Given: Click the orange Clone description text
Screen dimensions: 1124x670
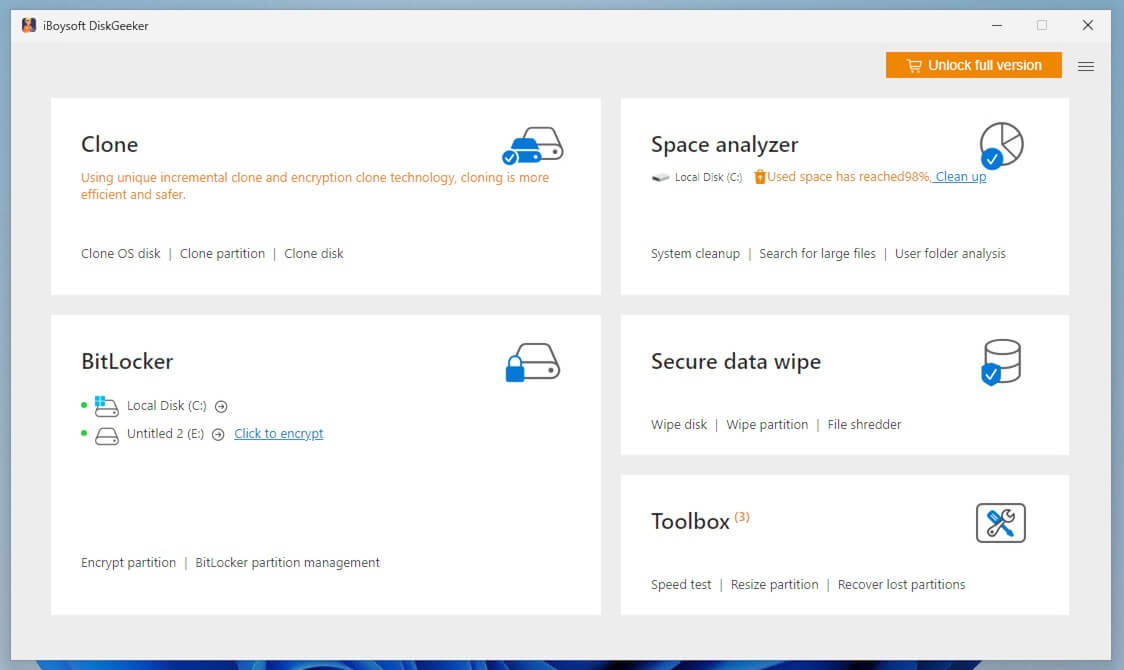Looking at the screenshot, I should pos(315,186).
